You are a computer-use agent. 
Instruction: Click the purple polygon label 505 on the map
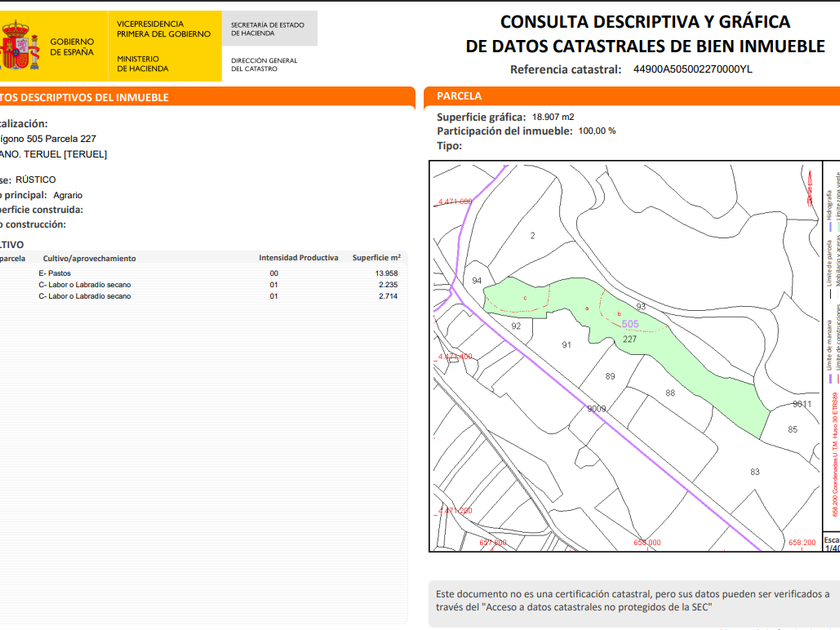point(630,324)
